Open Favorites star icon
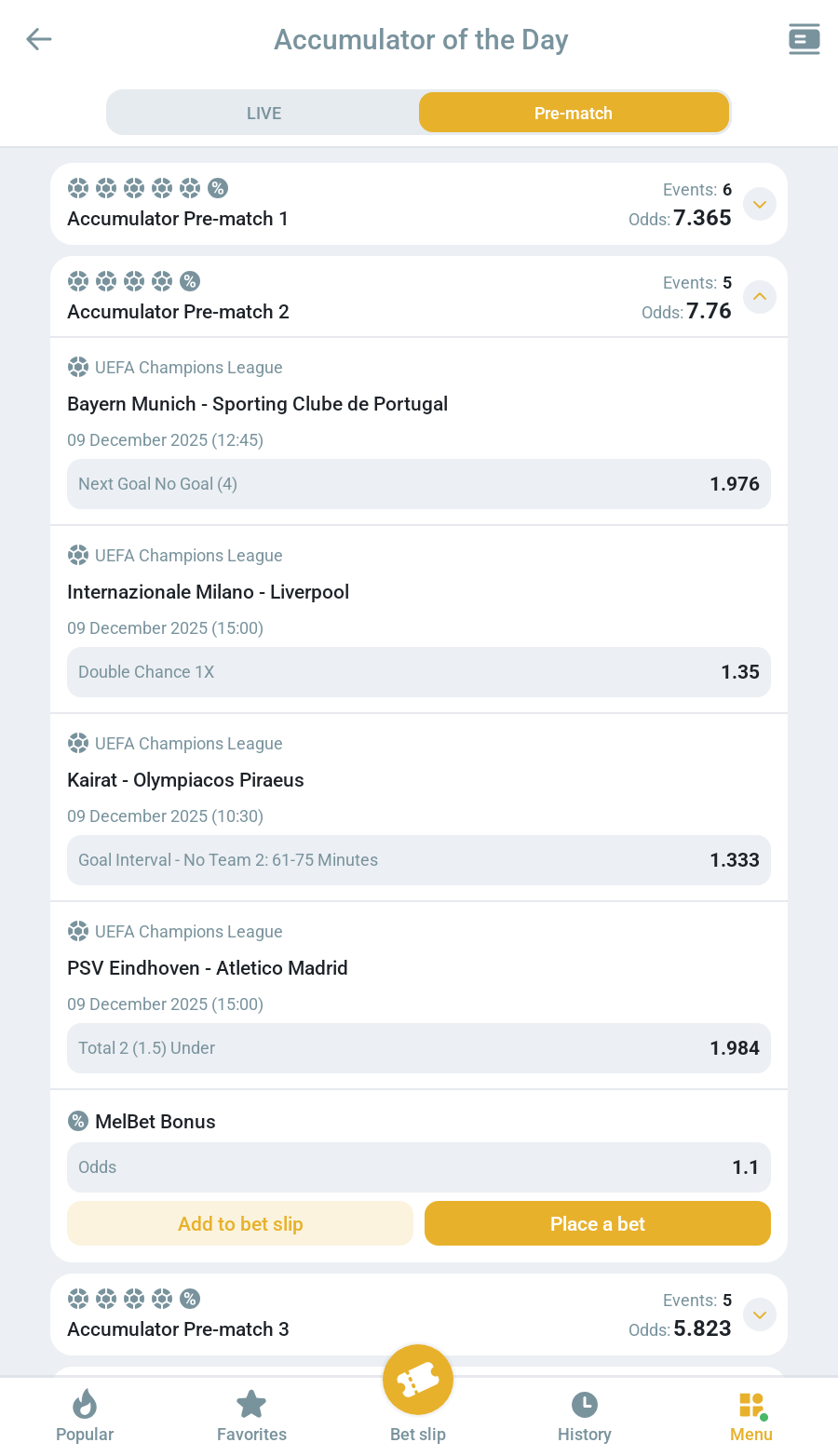Image resolution: width=838 pixels, height=1456 pixels. tap(251, 1404)
